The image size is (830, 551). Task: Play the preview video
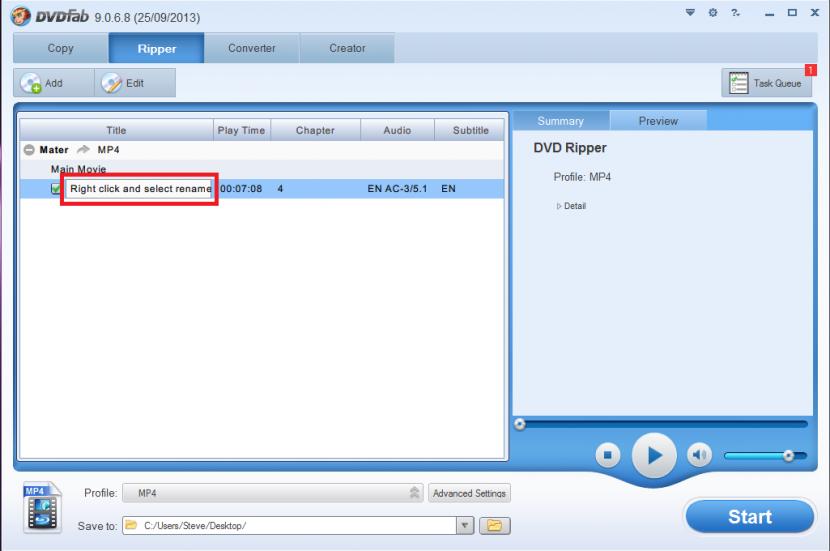(x=654, y=455)
